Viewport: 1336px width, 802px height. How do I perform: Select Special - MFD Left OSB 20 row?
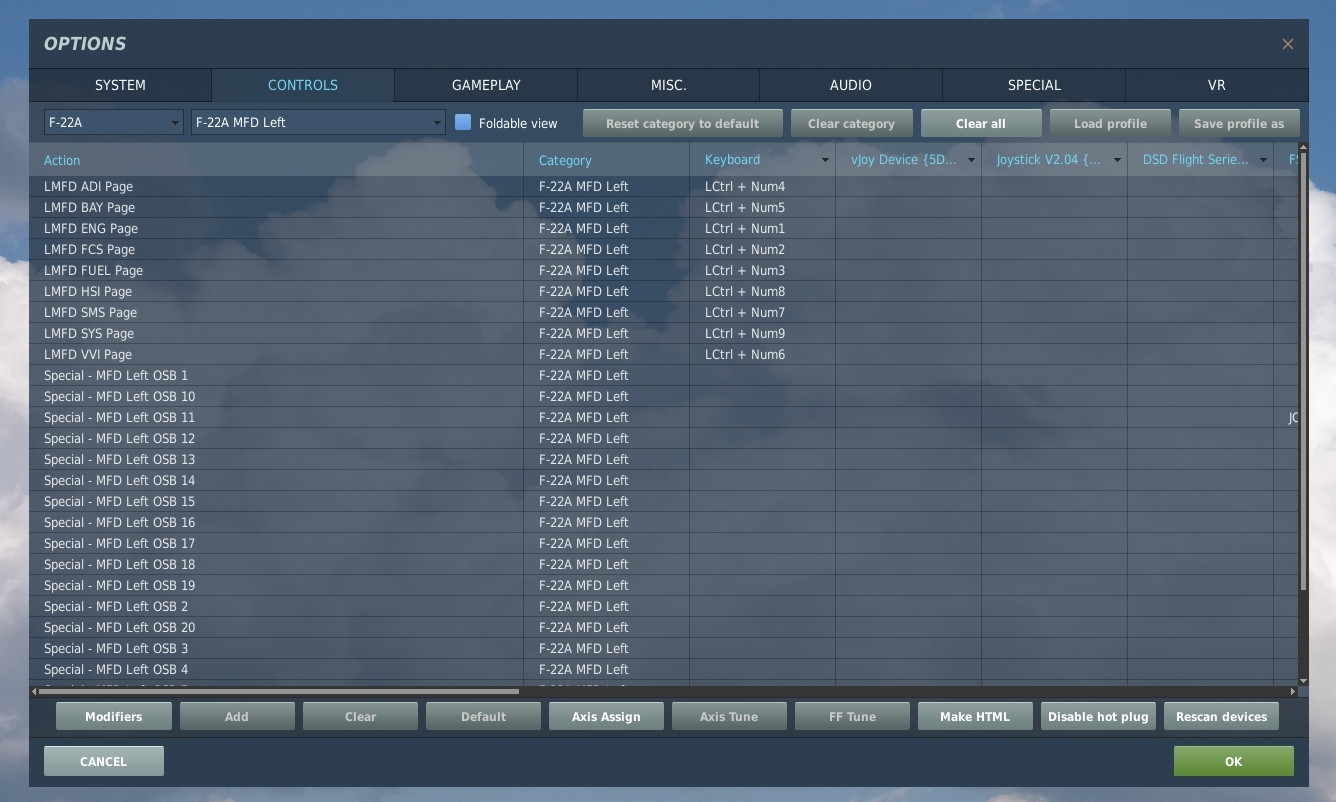(x=663, y=627)
